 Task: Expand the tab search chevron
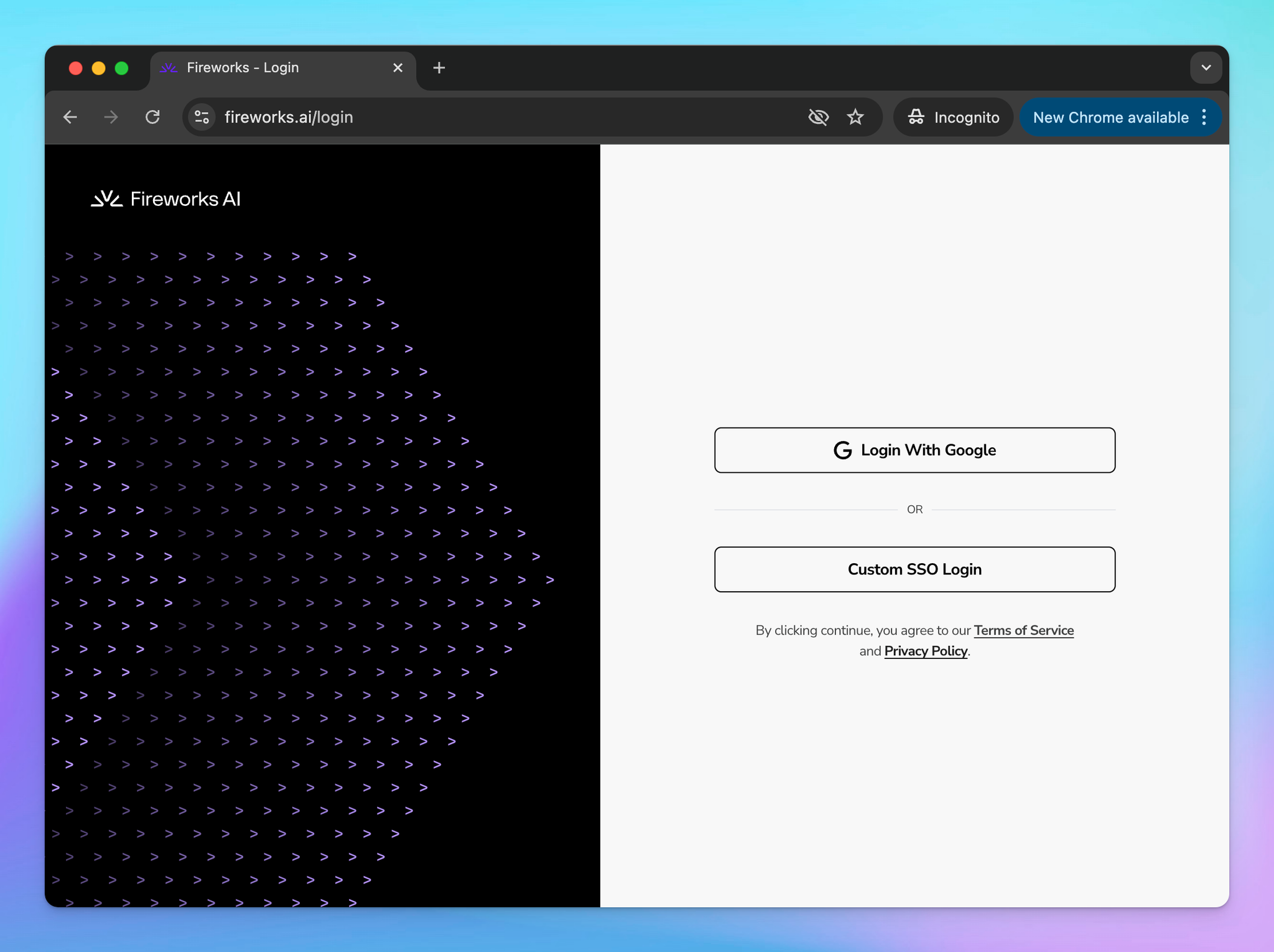(1206, 68)
